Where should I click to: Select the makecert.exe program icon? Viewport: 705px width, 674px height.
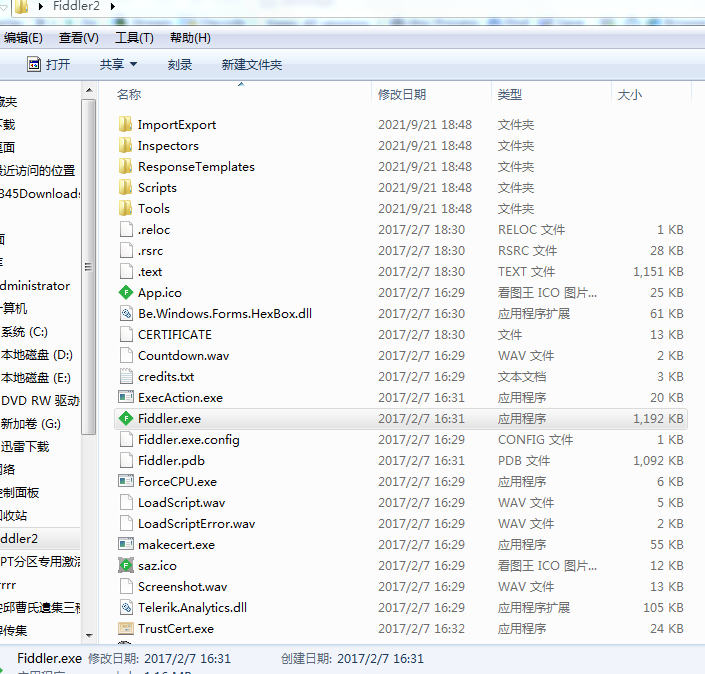(x=126, y=545)
